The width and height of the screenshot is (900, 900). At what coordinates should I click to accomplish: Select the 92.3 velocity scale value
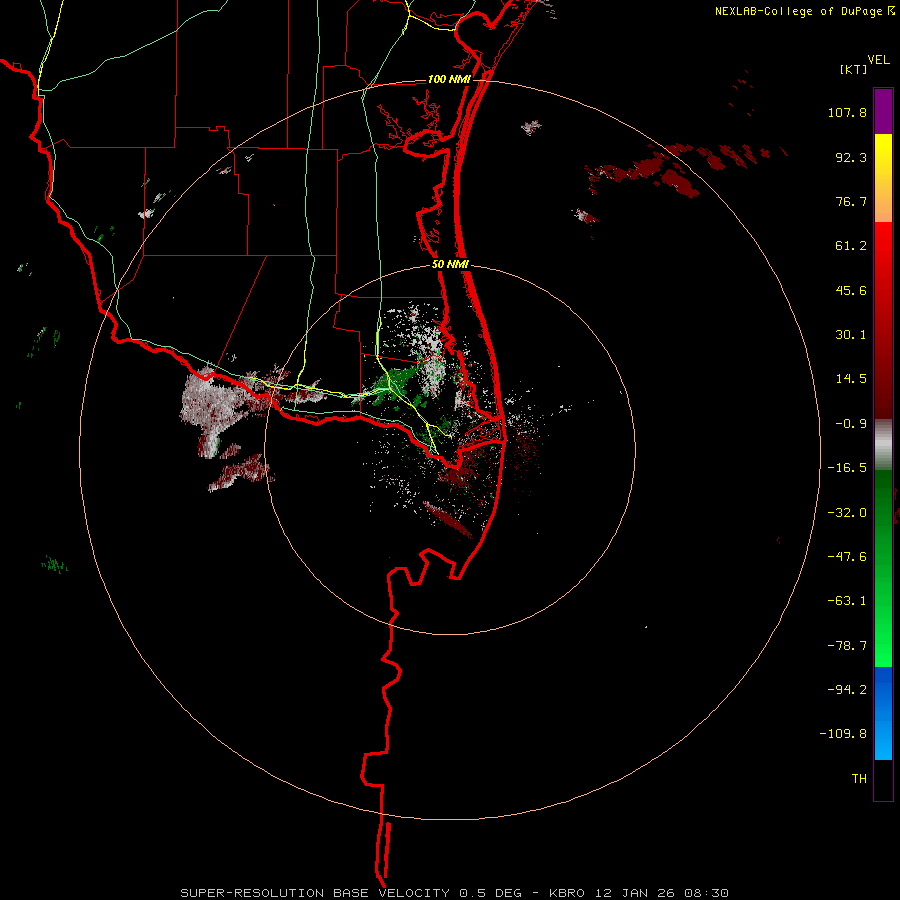[851, 157]
